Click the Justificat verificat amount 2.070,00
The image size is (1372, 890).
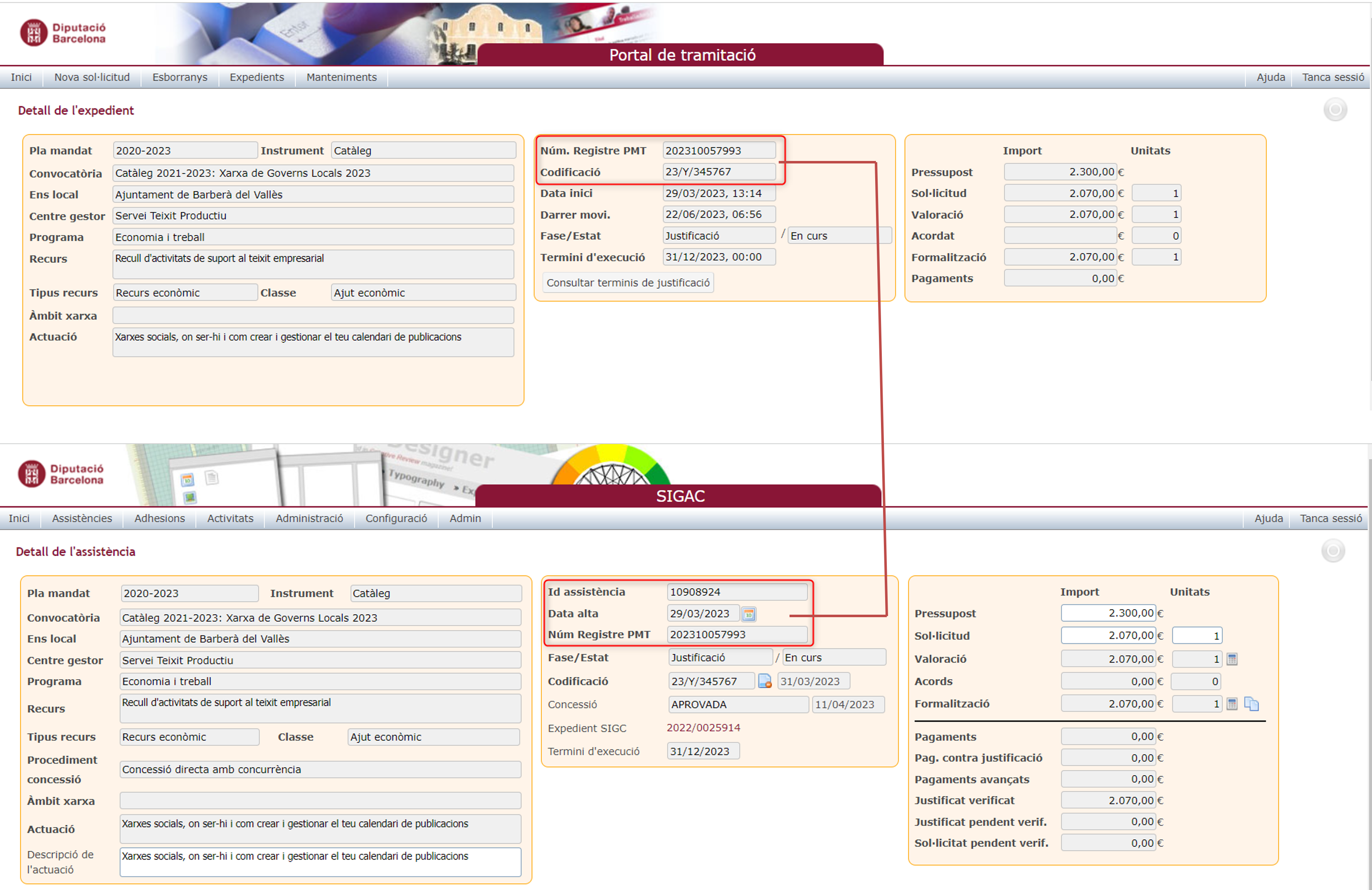[1108, 801]
